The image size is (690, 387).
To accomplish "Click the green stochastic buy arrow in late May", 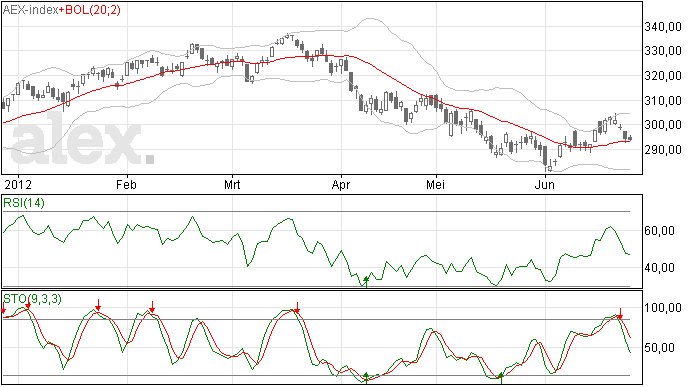I will click(501, 378).
